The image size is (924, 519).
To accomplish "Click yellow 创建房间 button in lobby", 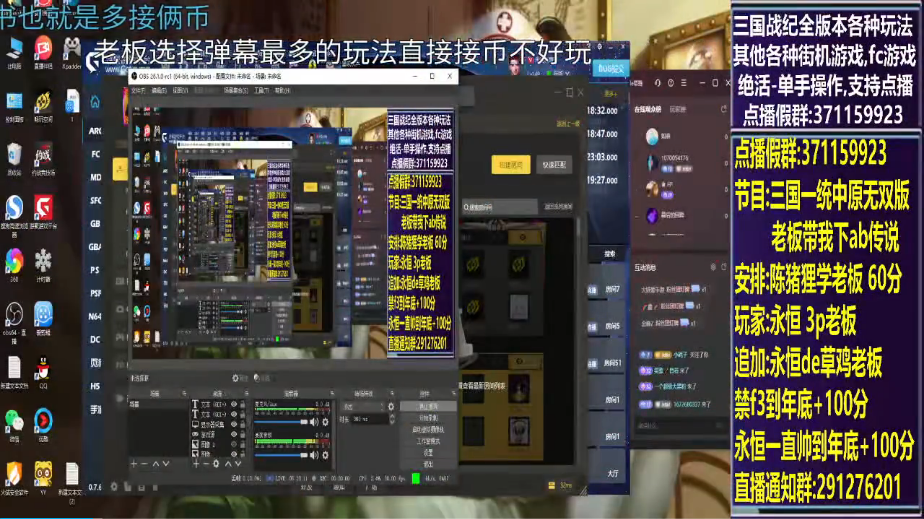I will (x=511, y=165).
